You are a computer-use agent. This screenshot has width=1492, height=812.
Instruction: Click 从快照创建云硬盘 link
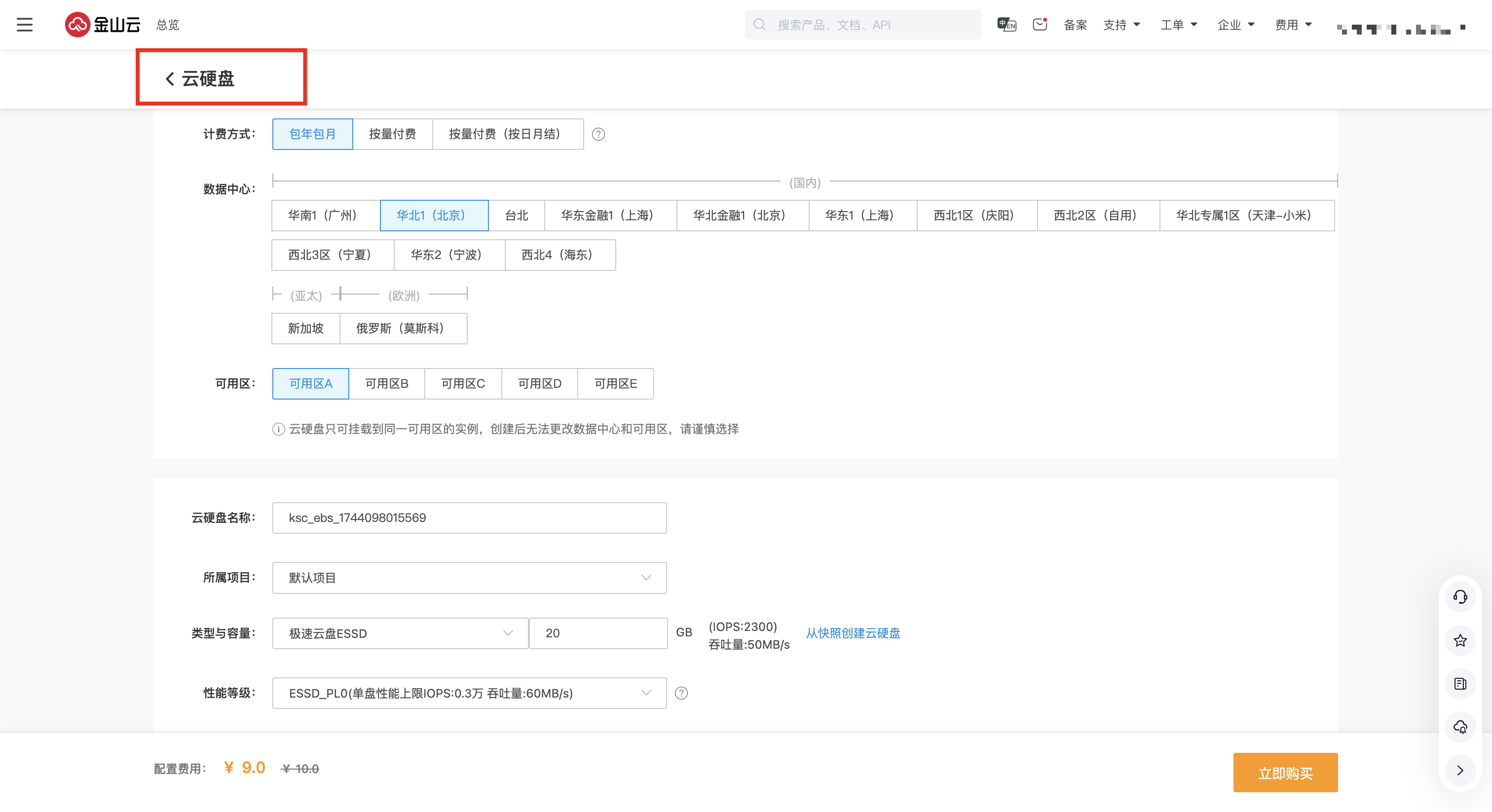853,633
